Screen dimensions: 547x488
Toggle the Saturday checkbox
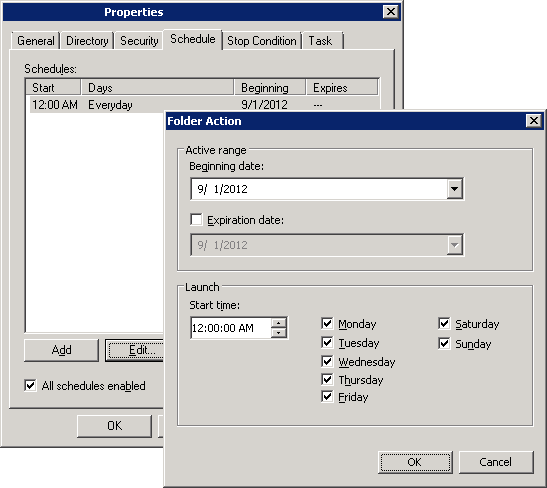[x=444, y=324]
